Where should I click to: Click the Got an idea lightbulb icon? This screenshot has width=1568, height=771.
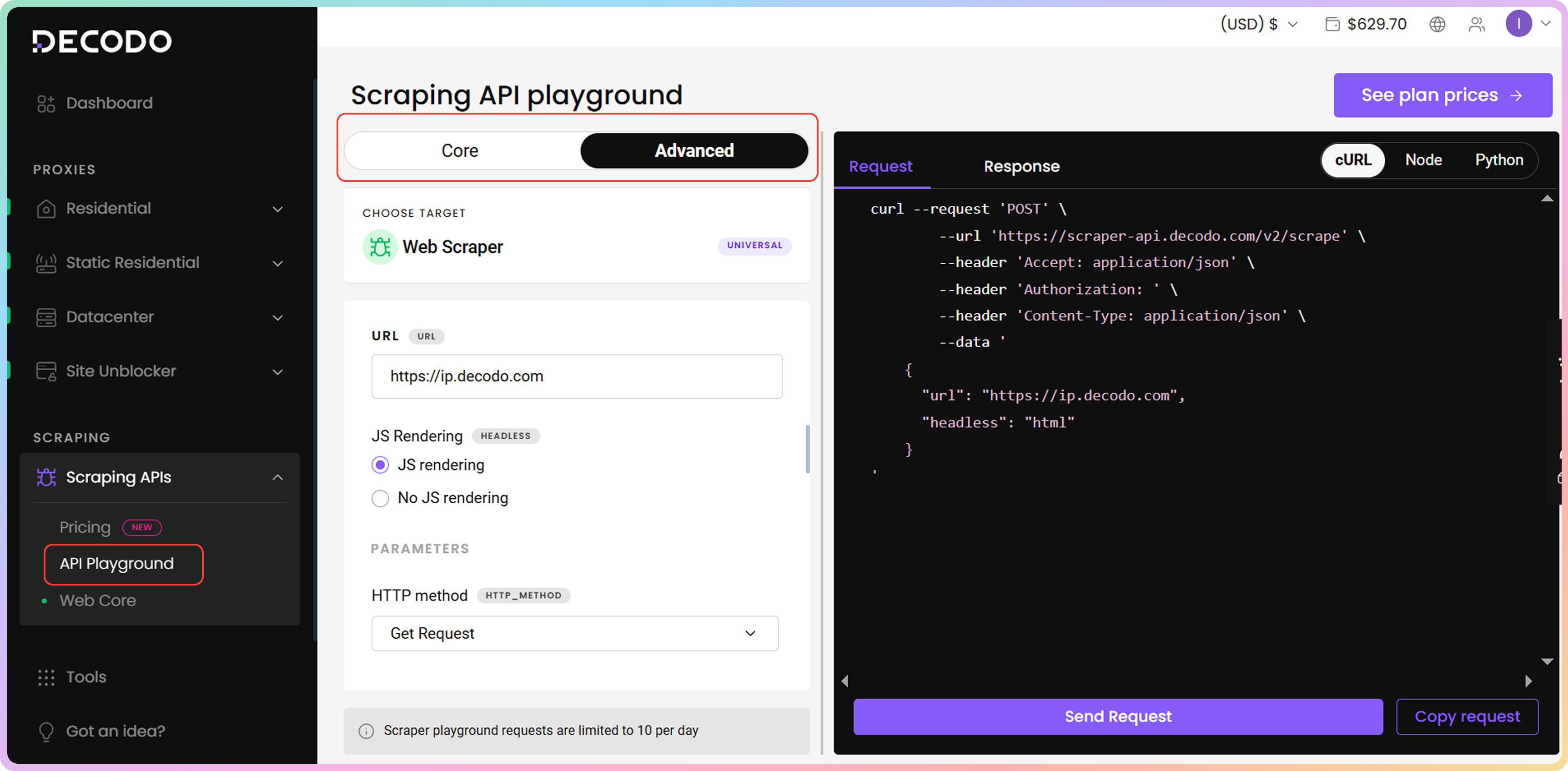[45, 731]
